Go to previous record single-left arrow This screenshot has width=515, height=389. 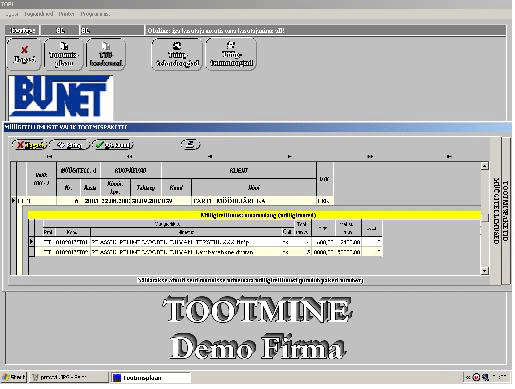click(210, 156)
